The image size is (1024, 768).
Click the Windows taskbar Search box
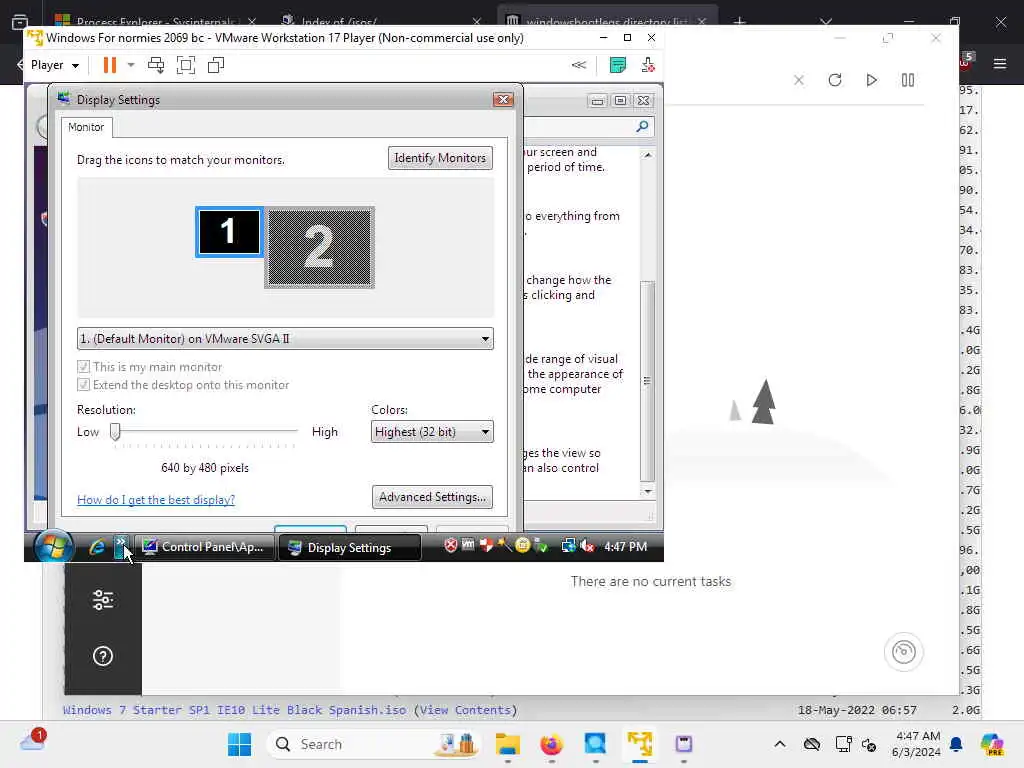point(374,744)
